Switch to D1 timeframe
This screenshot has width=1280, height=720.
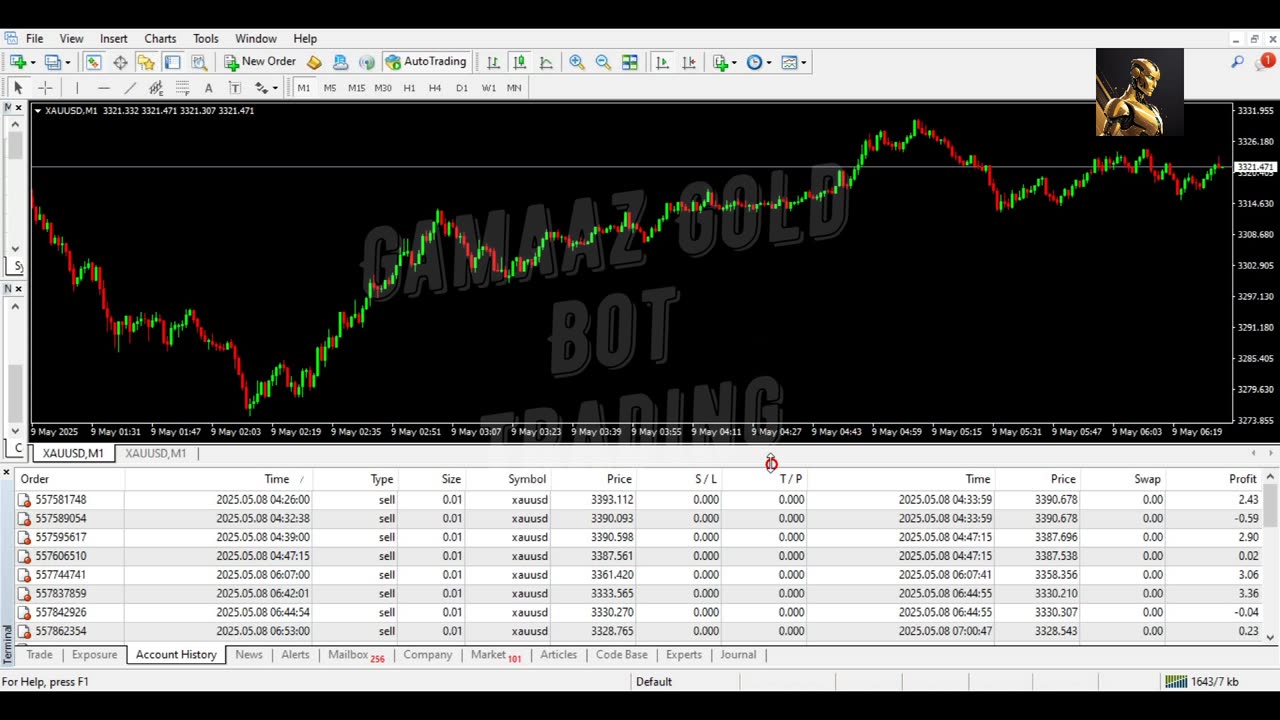[x=462, y=88]
